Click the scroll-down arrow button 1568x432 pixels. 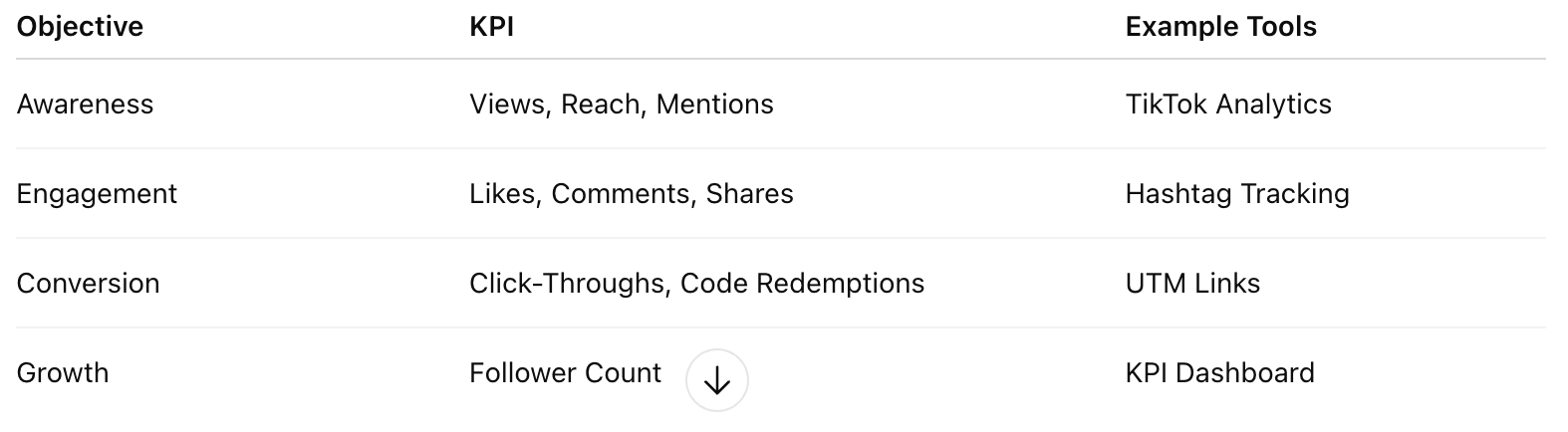tap(716, 380)
